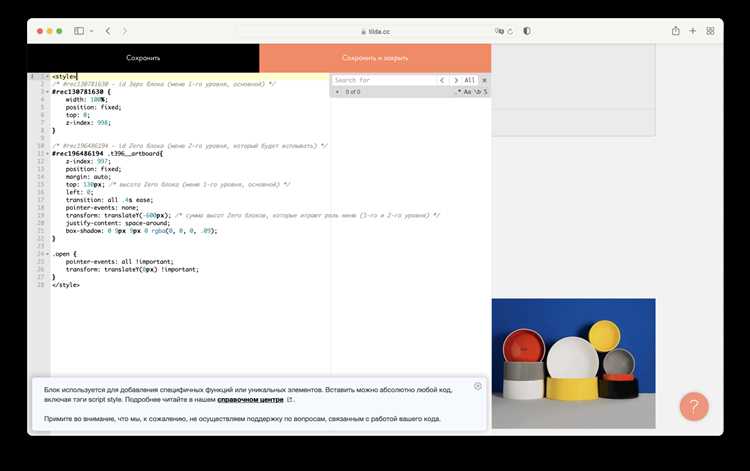Go to next search match arrow
Viewport: 750px width, 471px height.
click(x=455, y=80)
